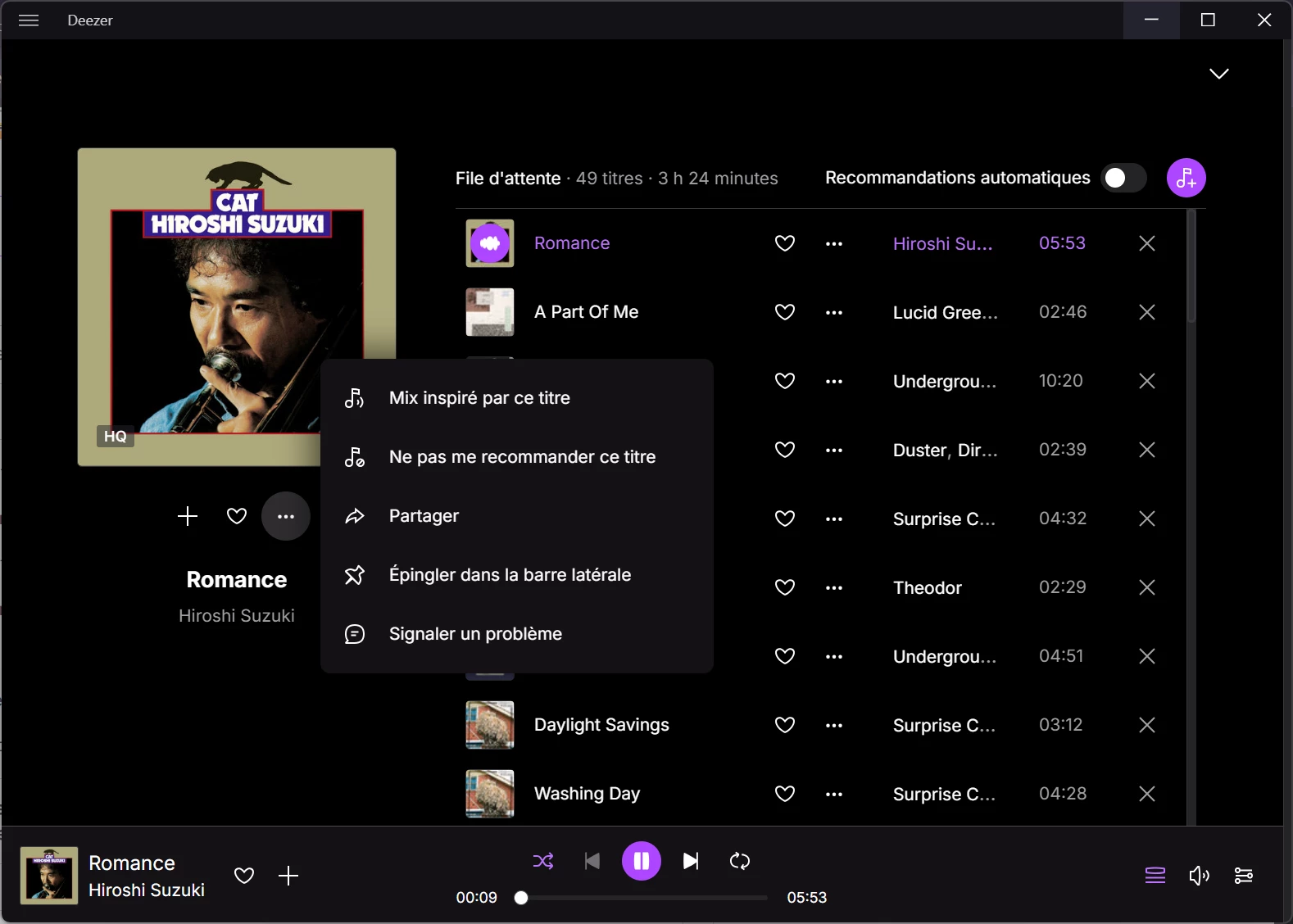The width and height of the screenshot is (1293, 924).
Task: Open options for Romance in queue
Action: (834, 243)
